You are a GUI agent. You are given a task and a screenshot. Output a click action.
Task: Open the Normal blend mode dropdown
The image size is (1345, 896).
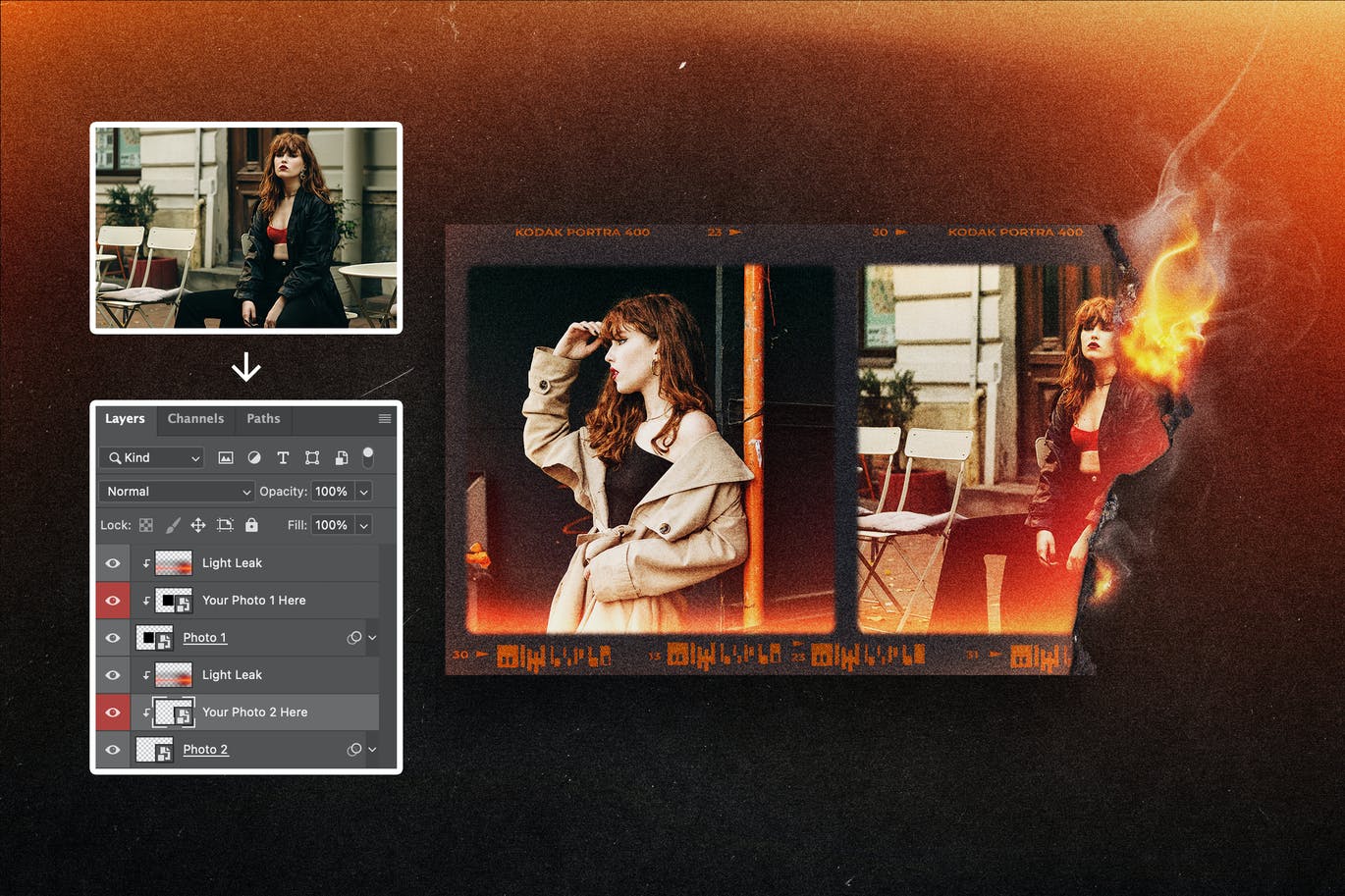tap(177, 492)
